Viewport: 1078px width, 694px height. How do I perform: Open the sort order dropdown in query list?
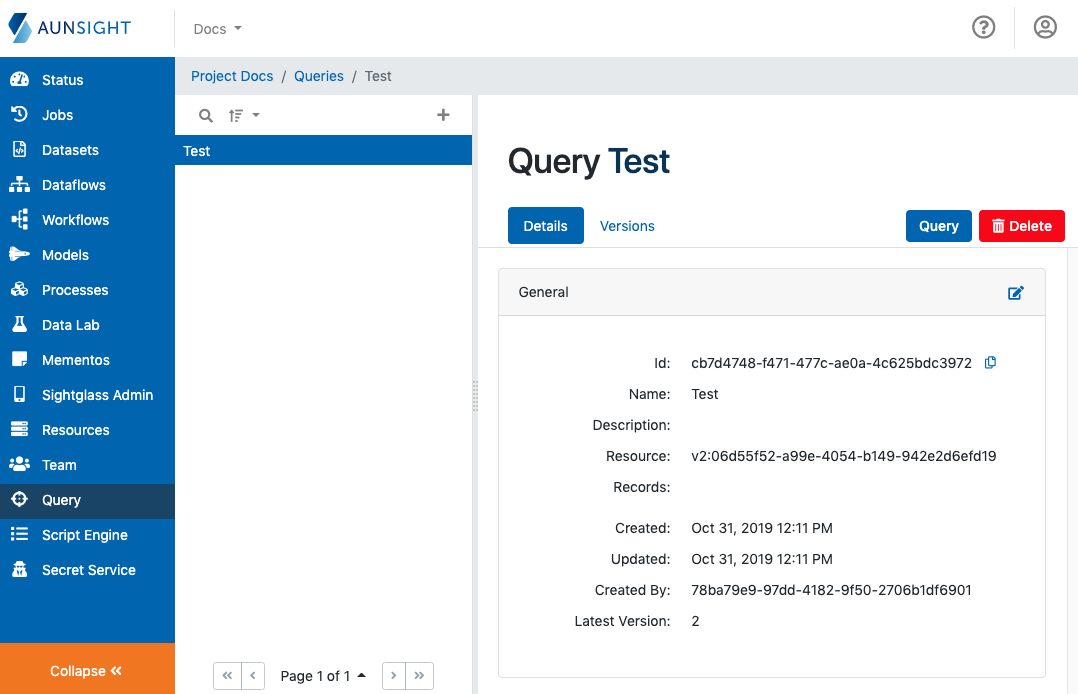tap(243, 115)
